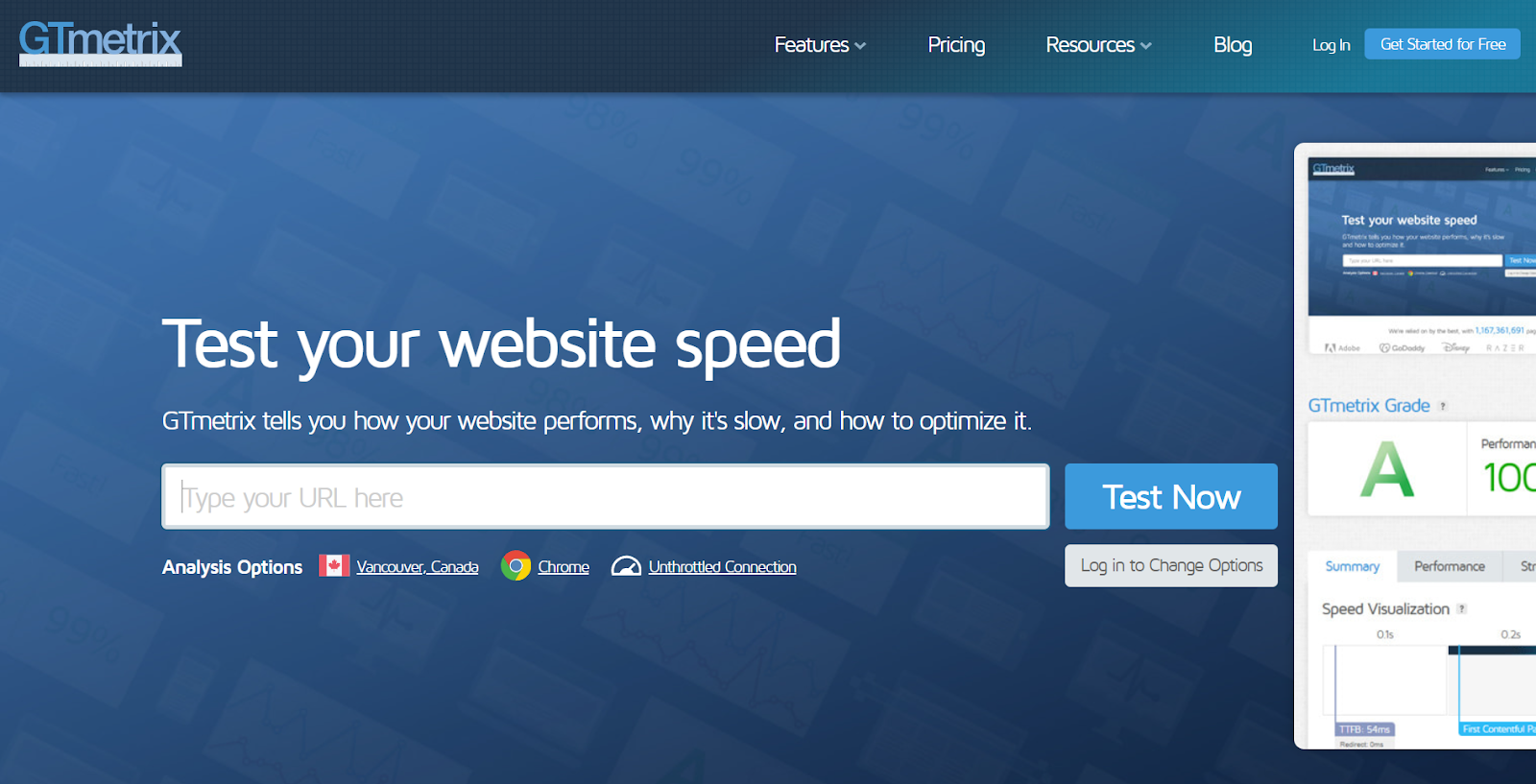Click the tagline about how your website performs
The width and height of the screenshot is (1536, 784).
[597, 421]
